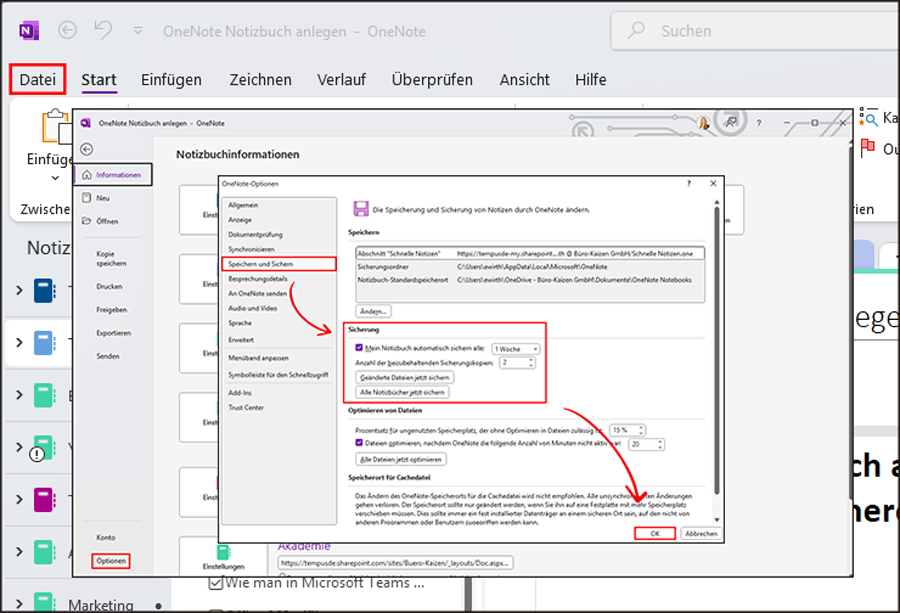Screen dimensions: 900x613
Task: Expand the Marketing notebook
Action: (19, 604)
